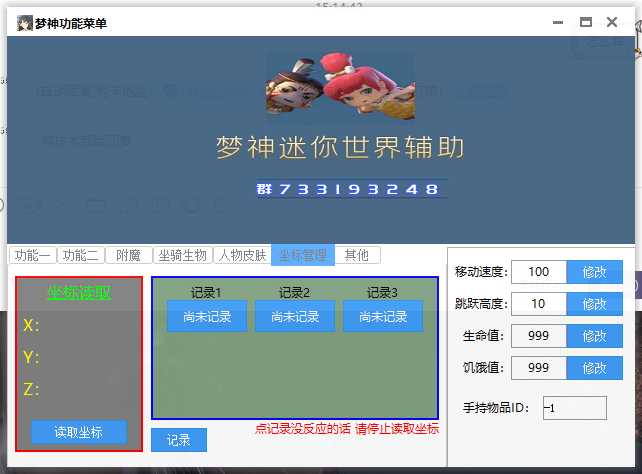The height and width of the screenshot is (474, 642).
Task: Open the 其他 tab
Action: tap(357, 255)
